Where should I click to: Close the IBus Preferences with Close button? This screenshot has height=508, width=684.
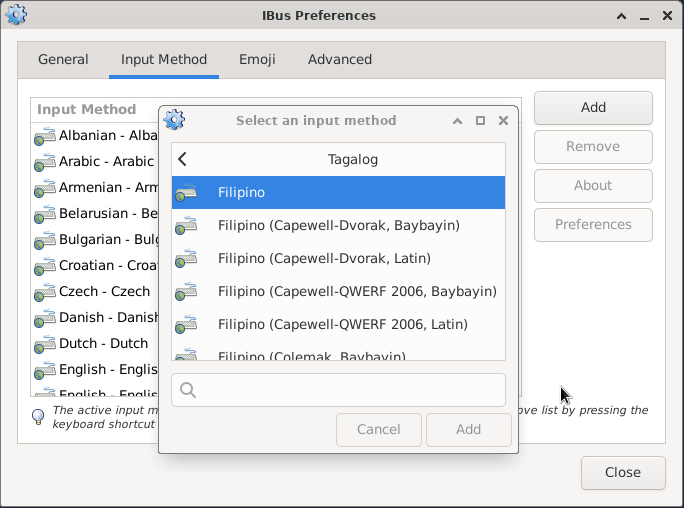(623, 473)
